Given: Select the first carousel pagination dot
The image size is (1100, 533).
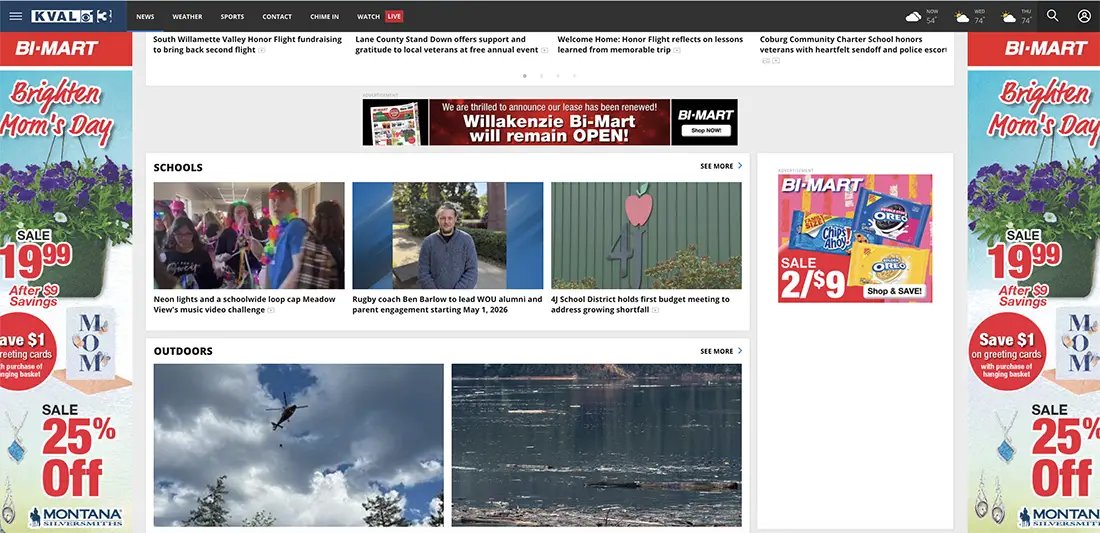Looking at the screenshot, I should click(525, 76).
